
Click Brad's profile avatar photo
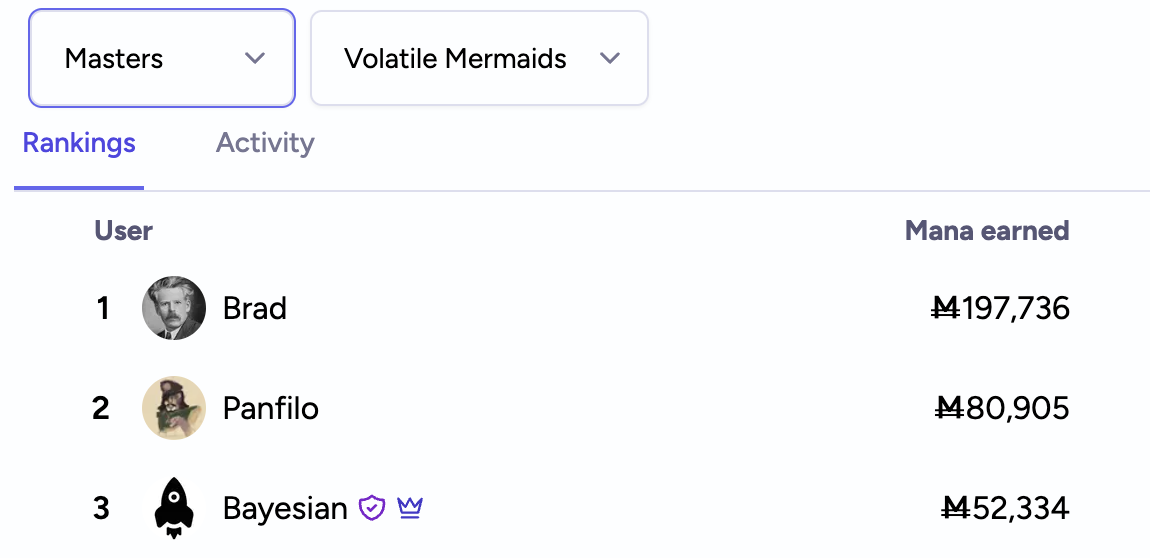point(174,308)
